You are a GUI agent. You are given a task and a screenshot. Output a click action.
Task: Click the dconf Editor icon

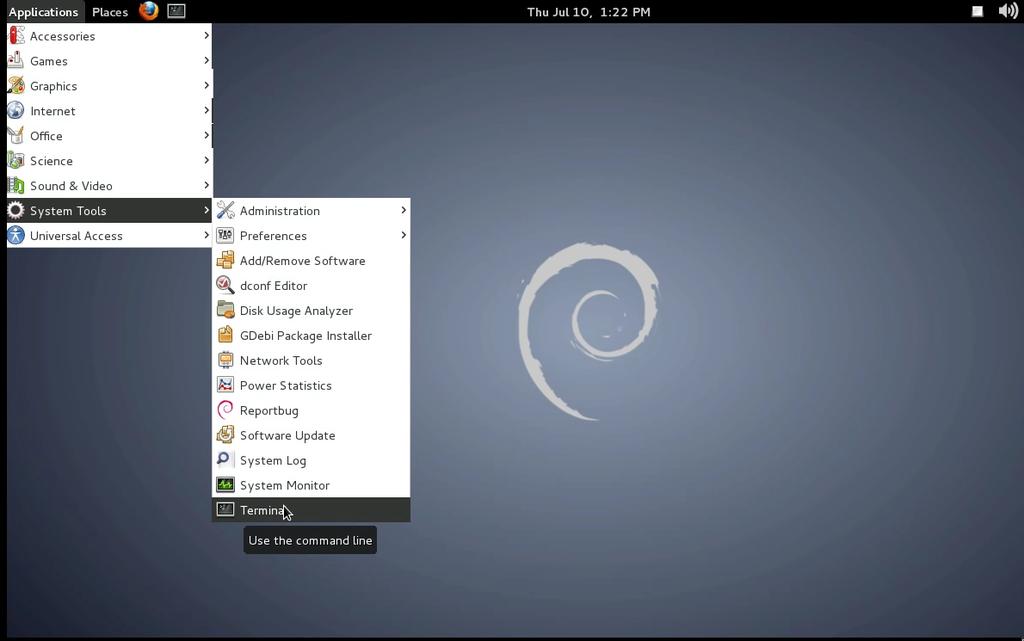pos(225,285)
